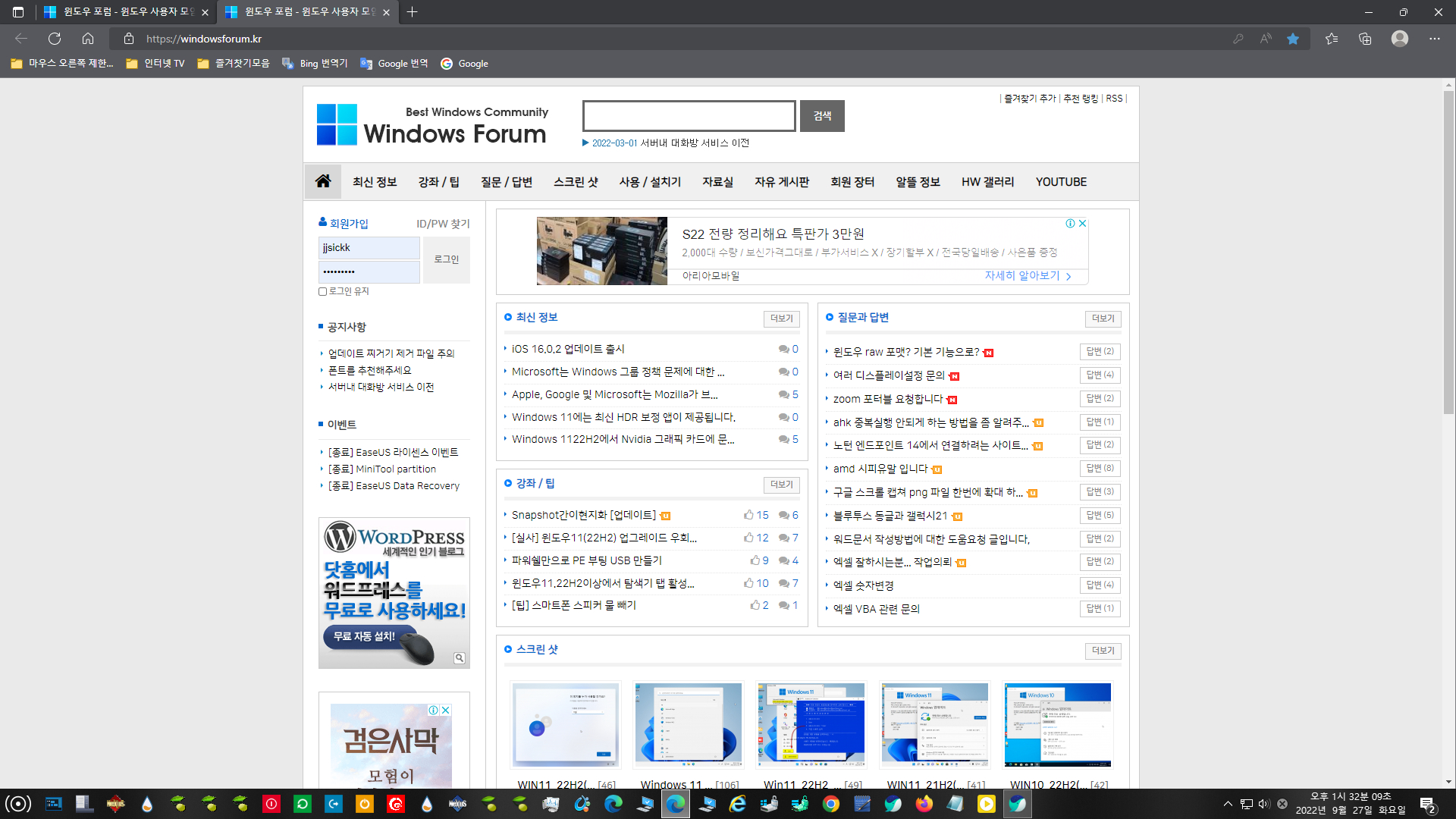Open 인터넷 TV bookmark folder
Viewport: 1456px width, 819px height.
pyautogui.click(x=155, y=64)
